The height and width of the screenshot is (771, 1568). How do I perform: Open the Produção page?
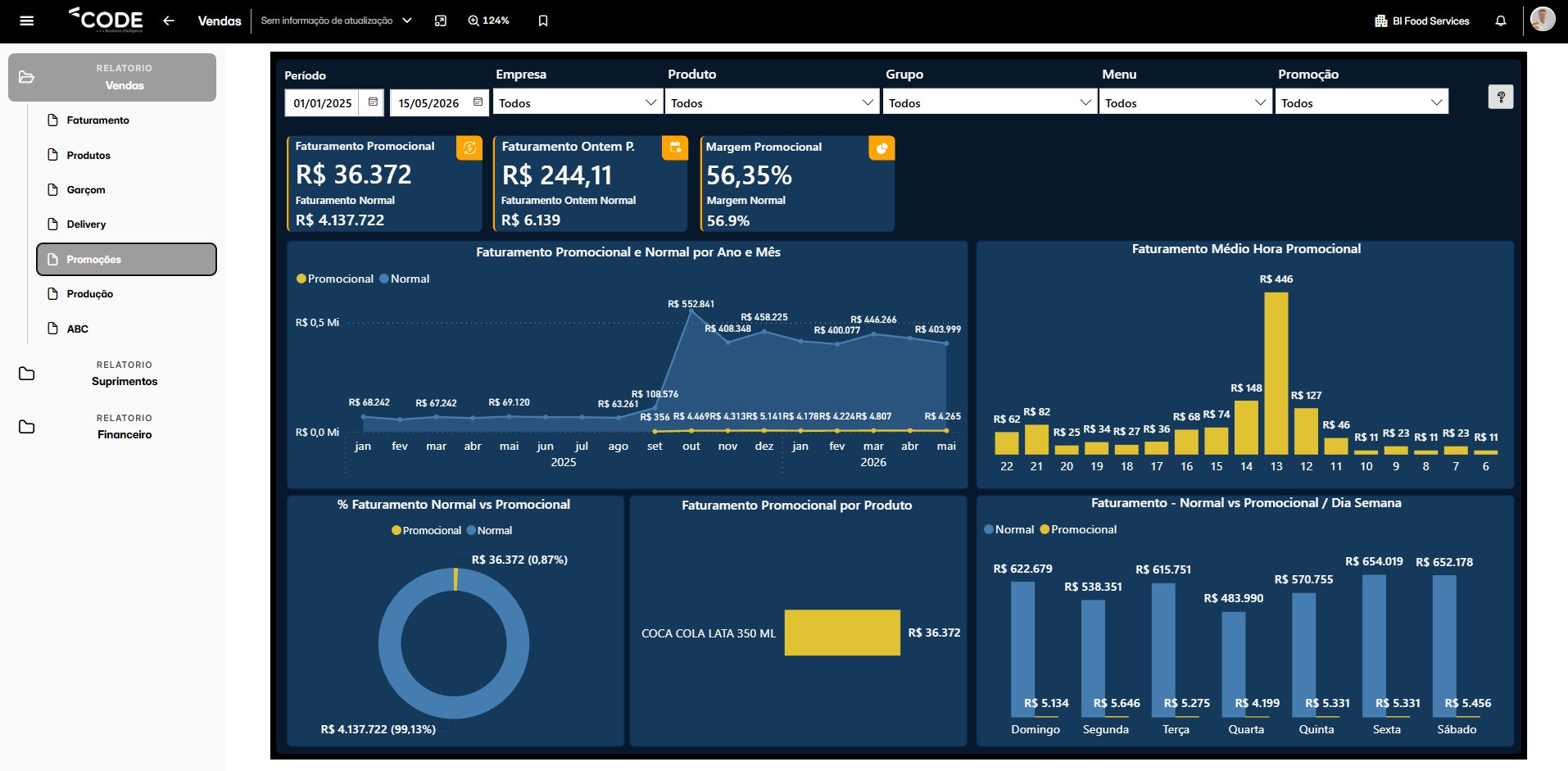pyautogui.click(x=127, y=293)
